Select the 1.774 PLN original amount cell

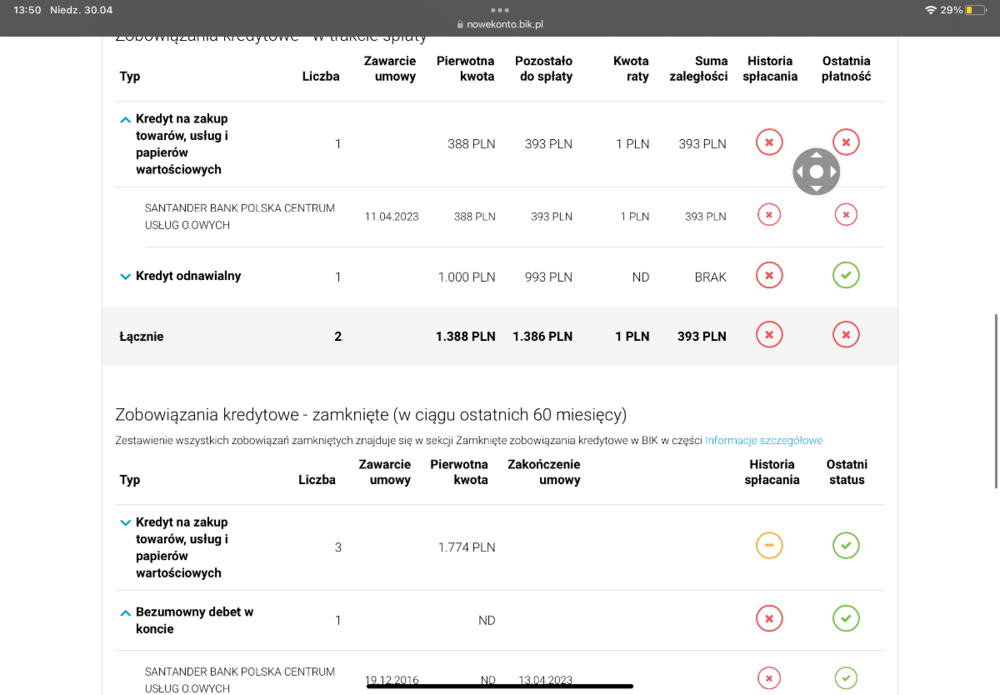coord(466,548)
